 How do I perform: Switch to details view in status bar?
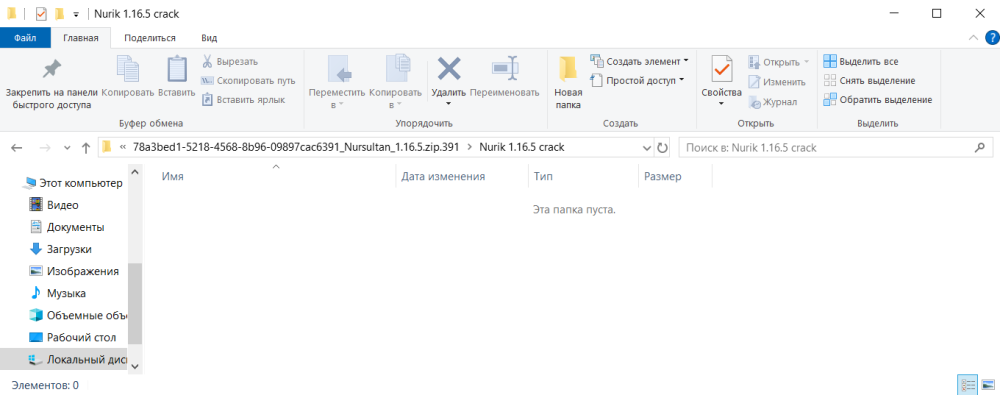click(967, 385)
